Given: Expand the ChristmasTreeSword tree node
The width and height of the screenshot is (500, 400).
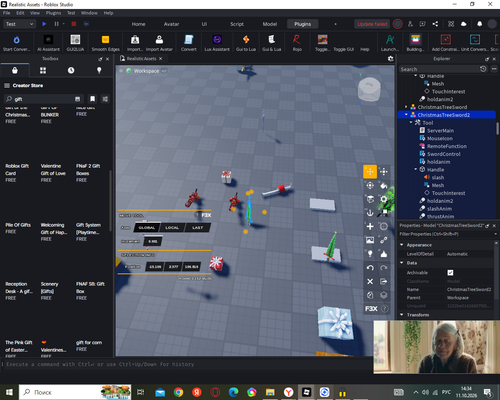Looking at the screenshot, I should pos(406,107).
